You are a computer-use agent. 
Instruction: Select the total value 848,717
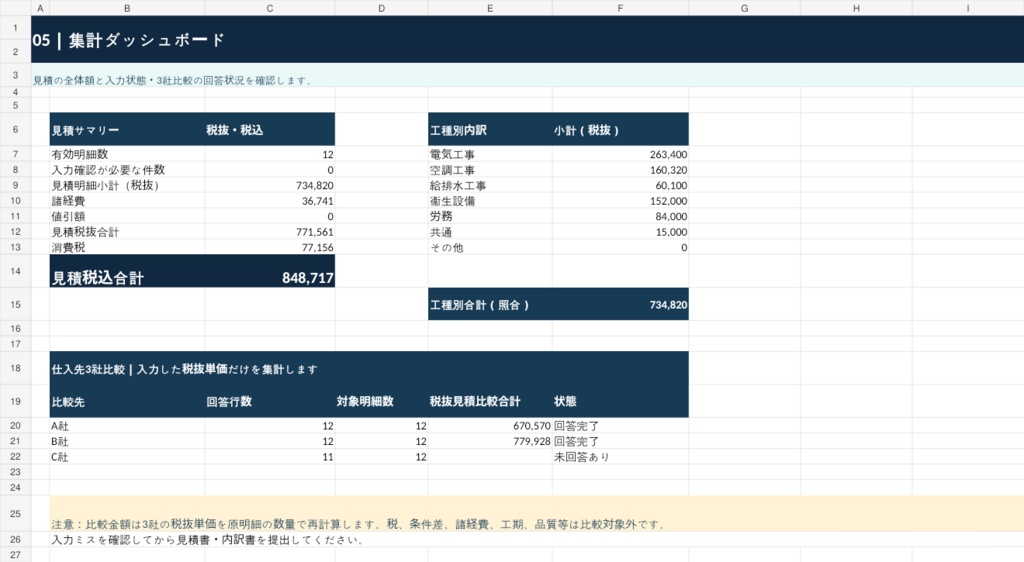pos(270,271)
